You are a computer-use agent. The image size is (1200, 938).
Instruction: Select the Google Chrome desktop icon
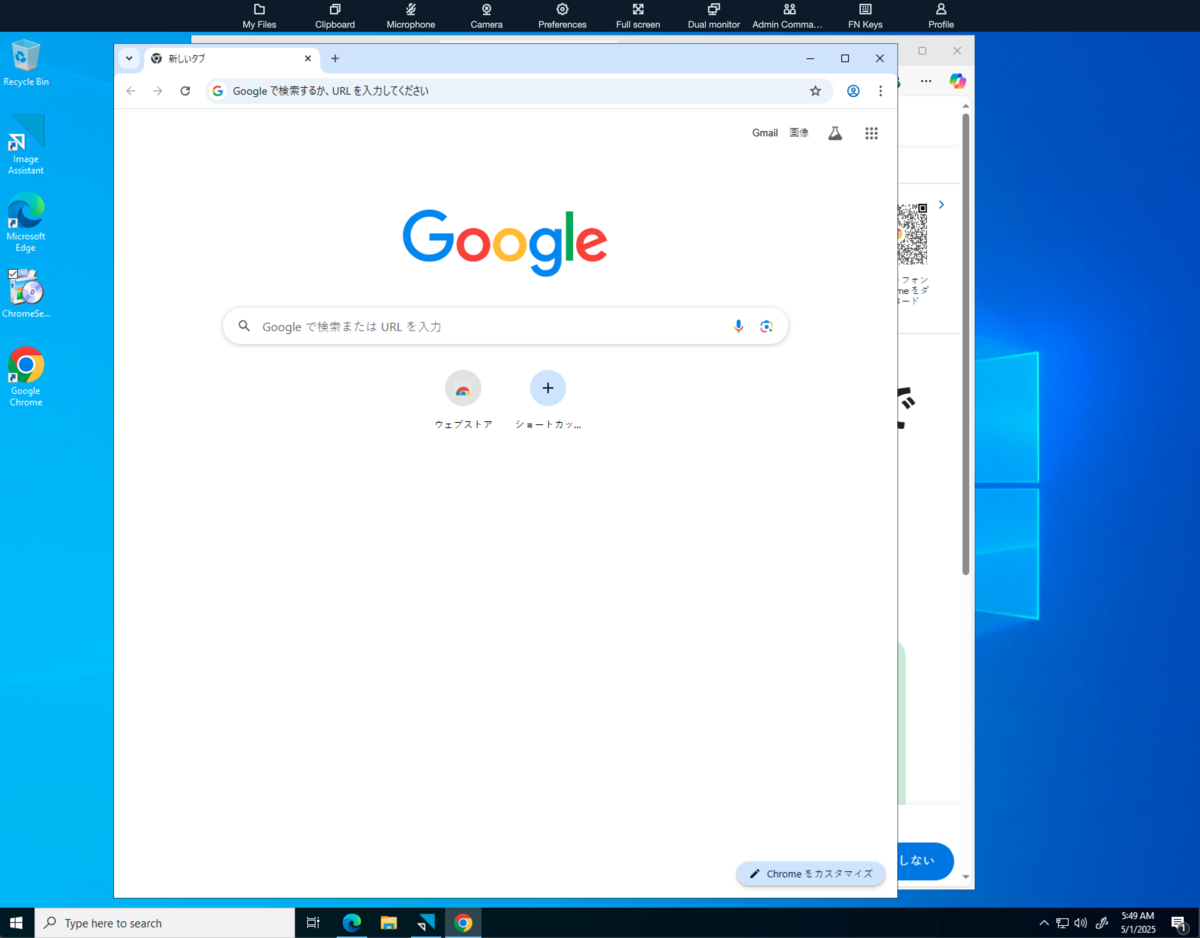[x=26, y=377]
